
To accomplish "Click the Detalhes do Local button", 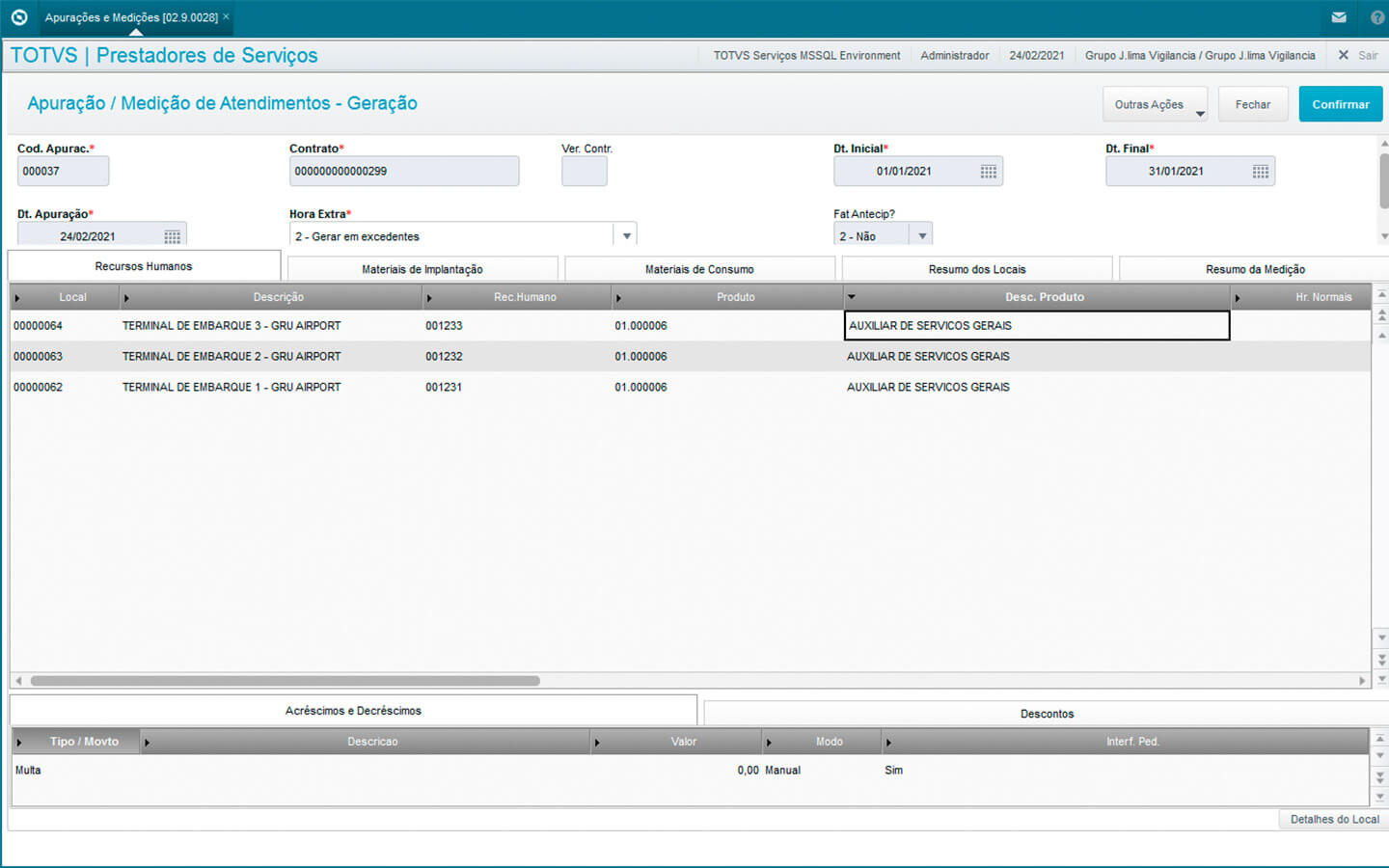I will coord(1334,819).
